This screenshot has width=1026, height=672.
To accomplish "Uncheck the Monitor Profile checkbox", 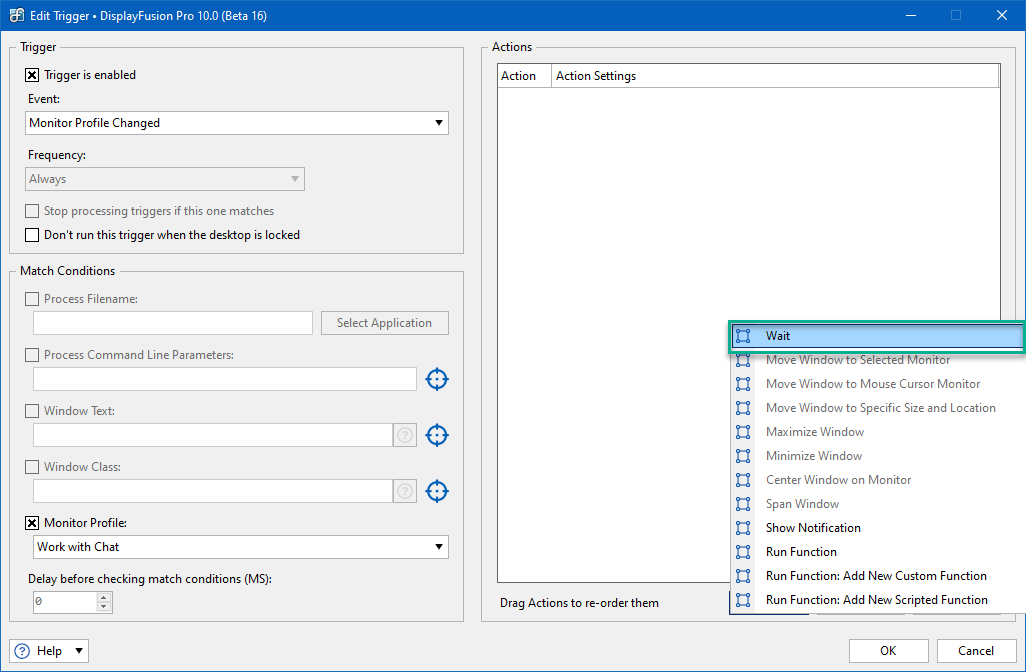I will tap(31, 523).
